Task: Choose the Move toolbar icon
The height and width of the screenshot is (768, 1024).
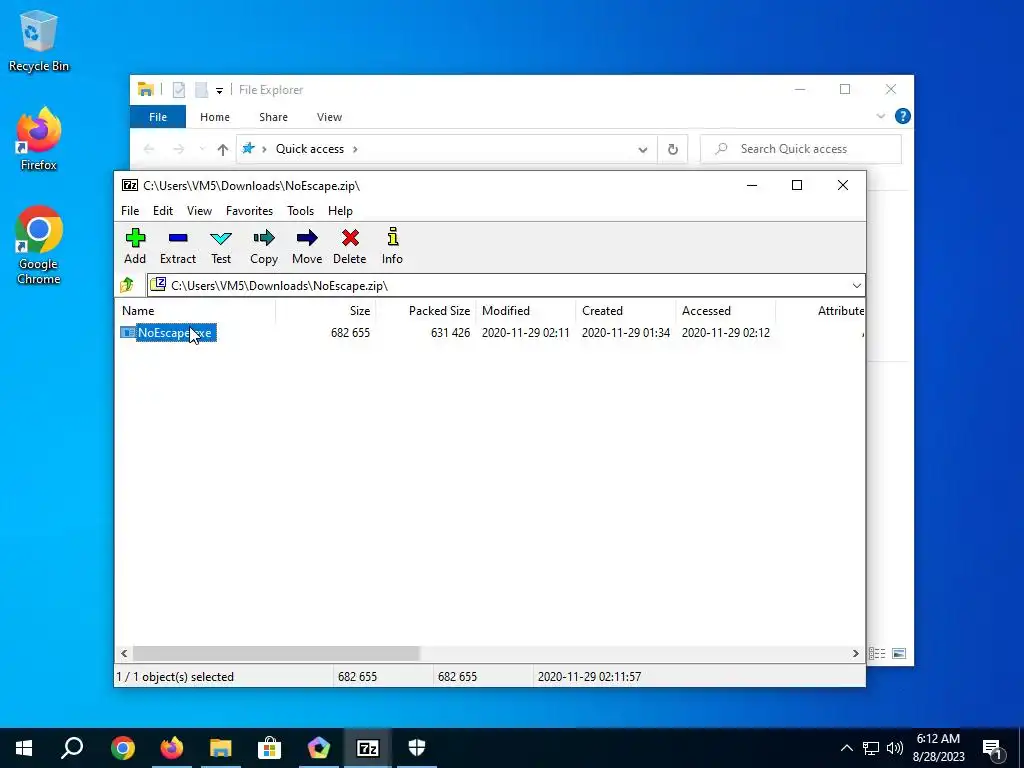Action: 307,246
